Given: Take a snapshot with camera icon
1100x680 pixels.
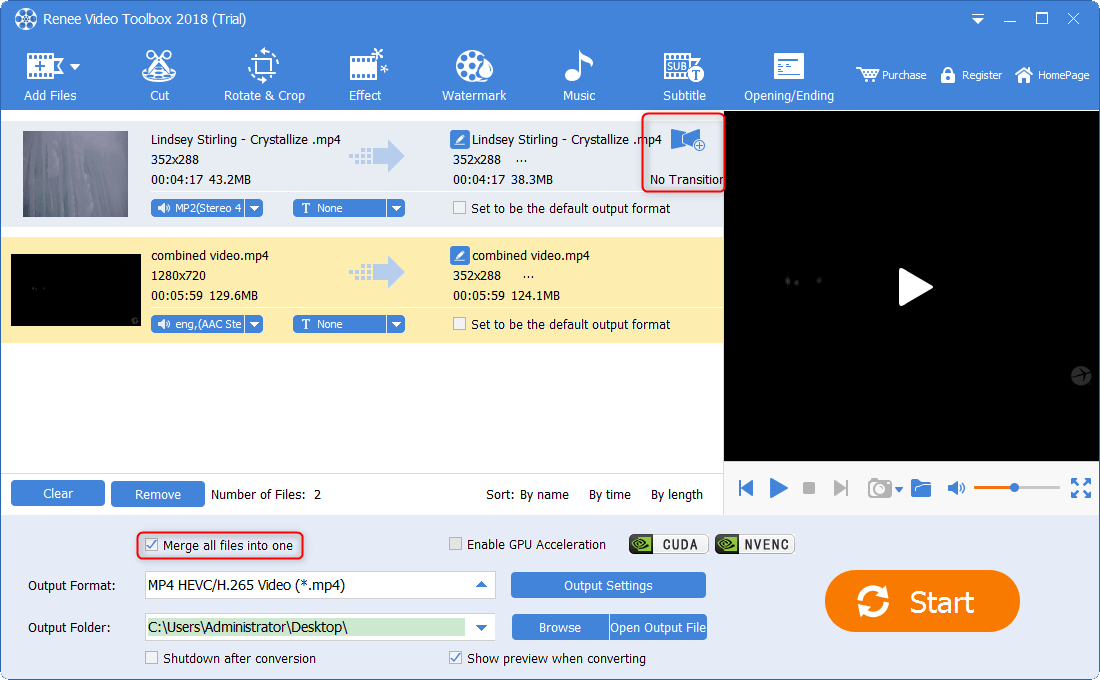Looking at the screenshot, I should coord(879,488).
